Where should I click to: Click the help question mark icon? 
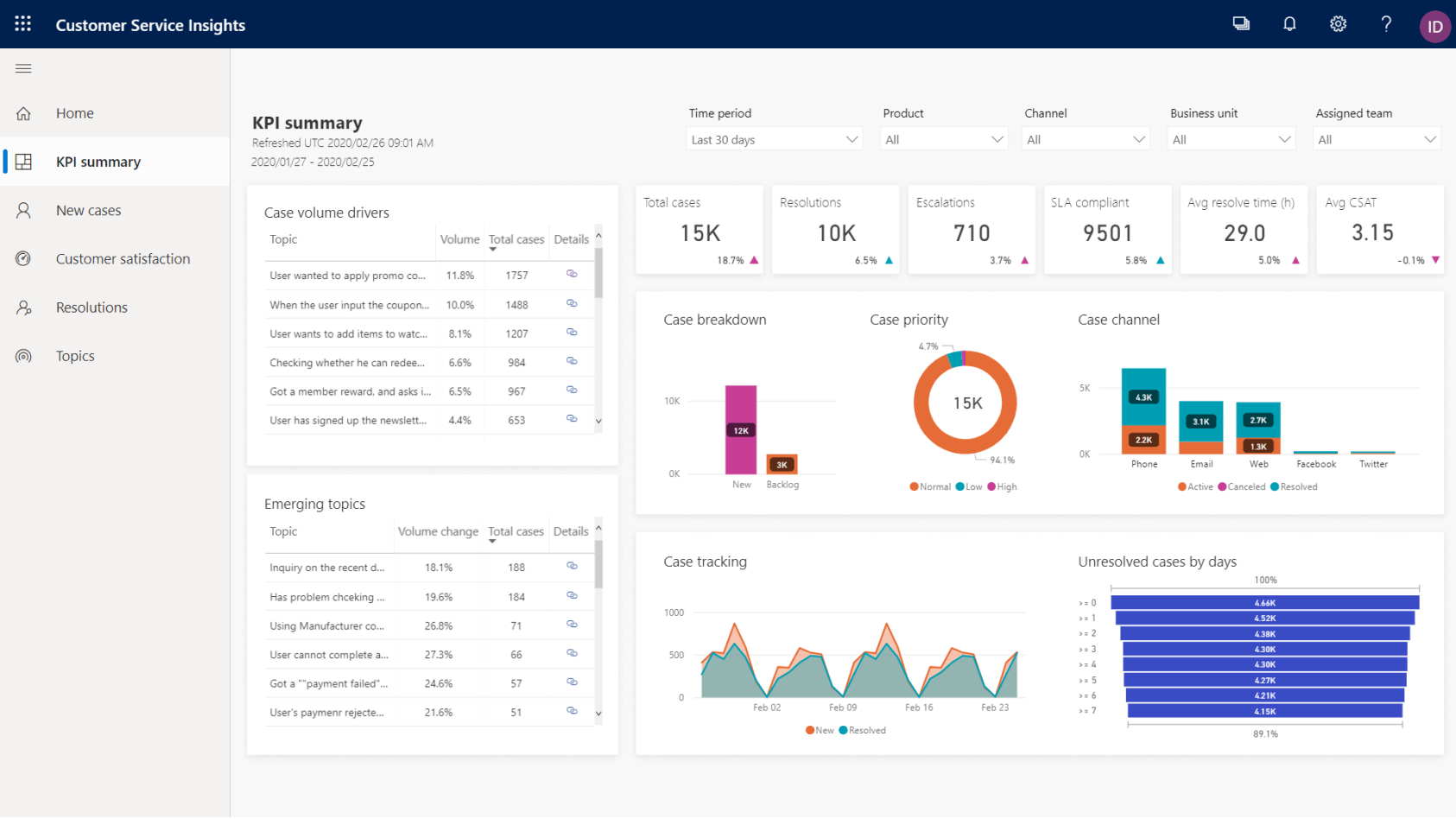(x=1386, y=24)
